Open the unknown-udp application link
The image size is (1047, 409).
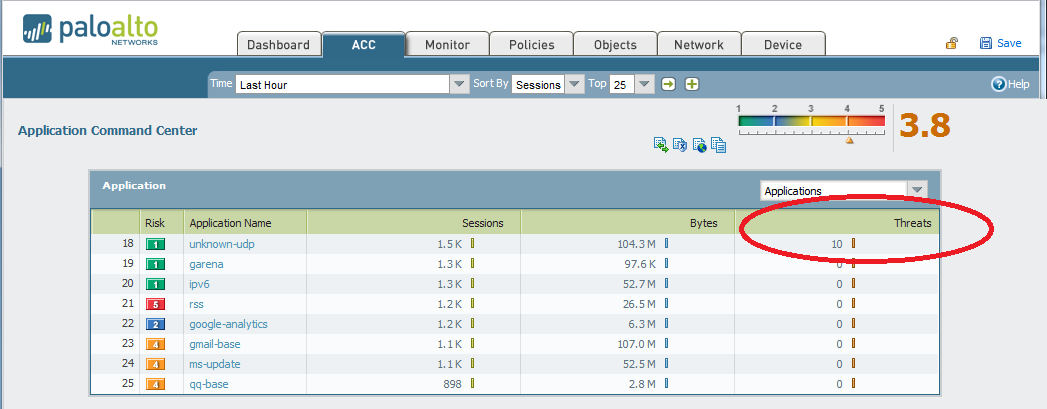point(217,244)
